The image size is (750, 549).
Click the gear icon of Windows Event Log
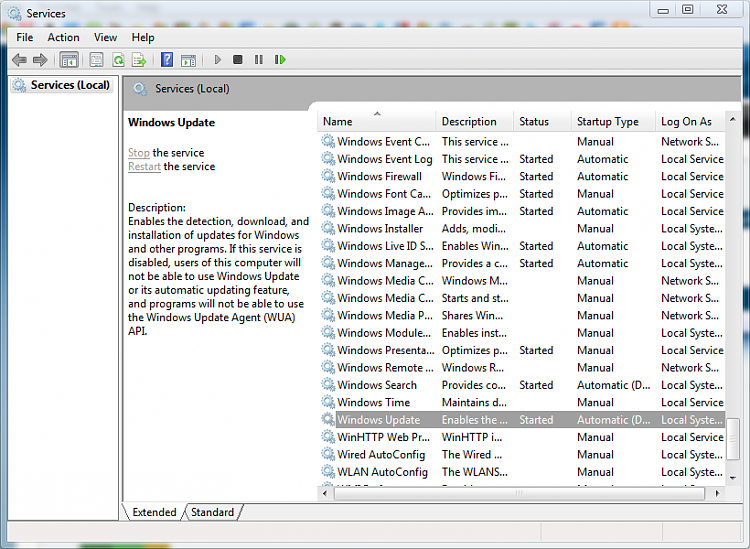(328, 159)
